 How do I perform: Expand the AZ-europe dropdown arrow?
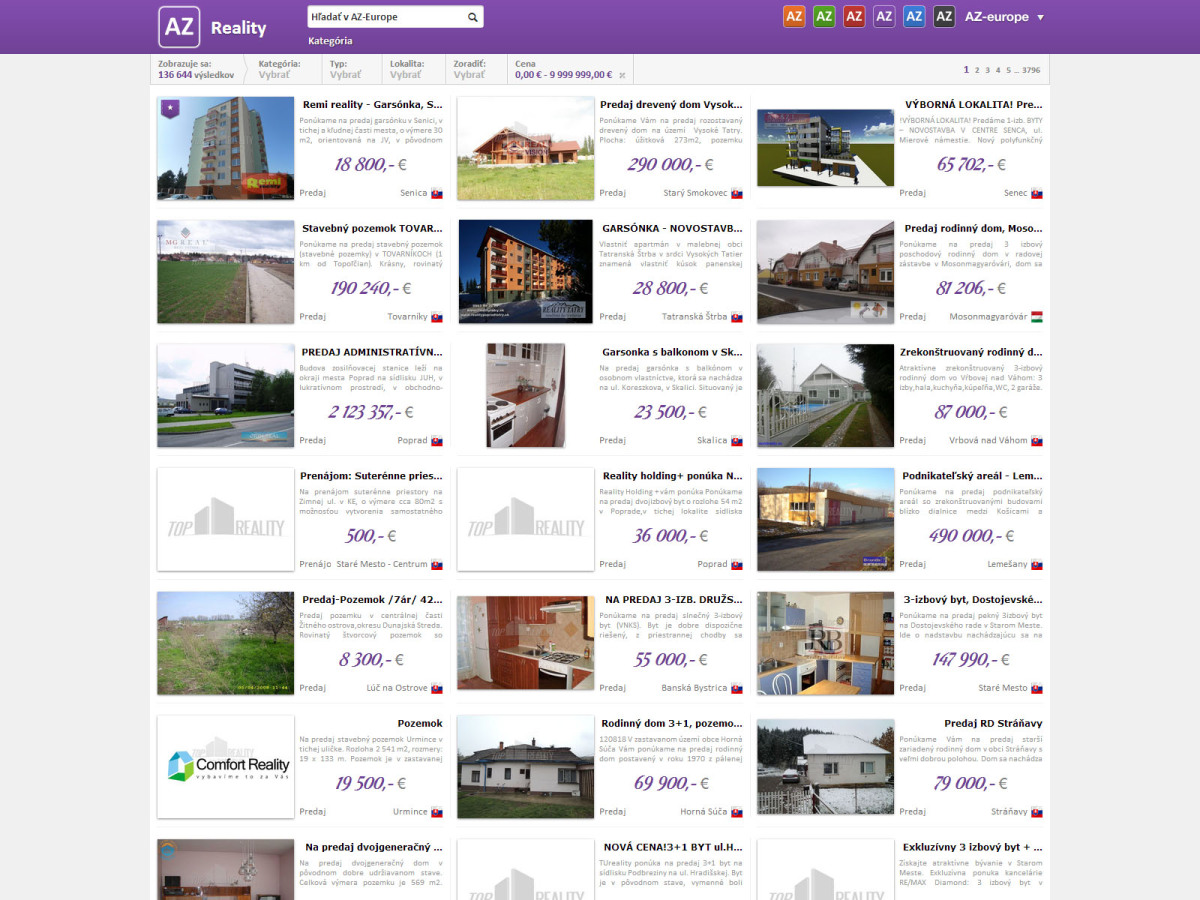[x=1040, y=17]
